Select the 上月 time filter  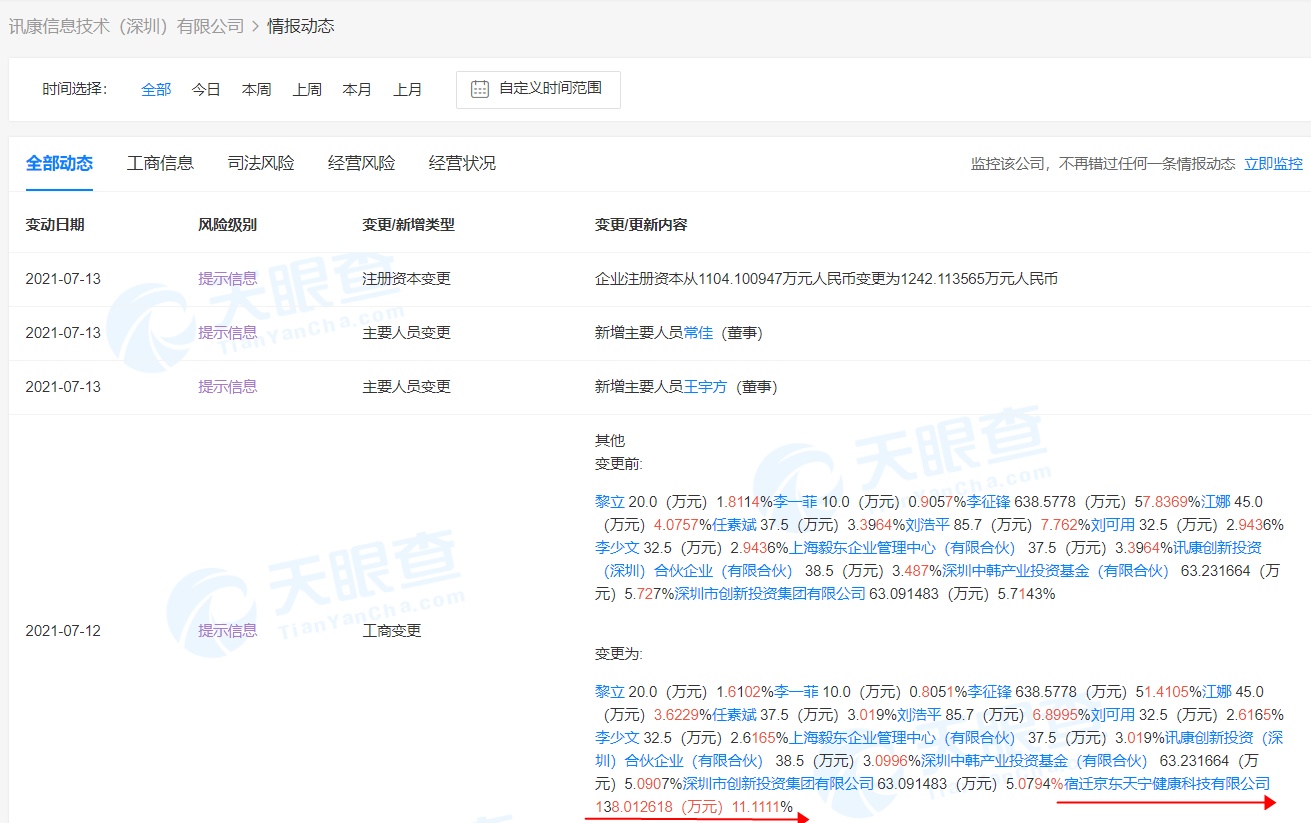tap(407, 89)
